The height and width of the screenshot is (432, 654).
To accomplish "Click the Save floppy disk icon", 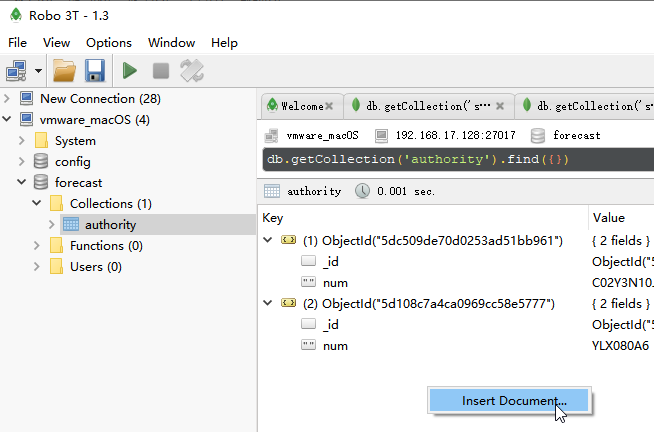I will point(95,70).
